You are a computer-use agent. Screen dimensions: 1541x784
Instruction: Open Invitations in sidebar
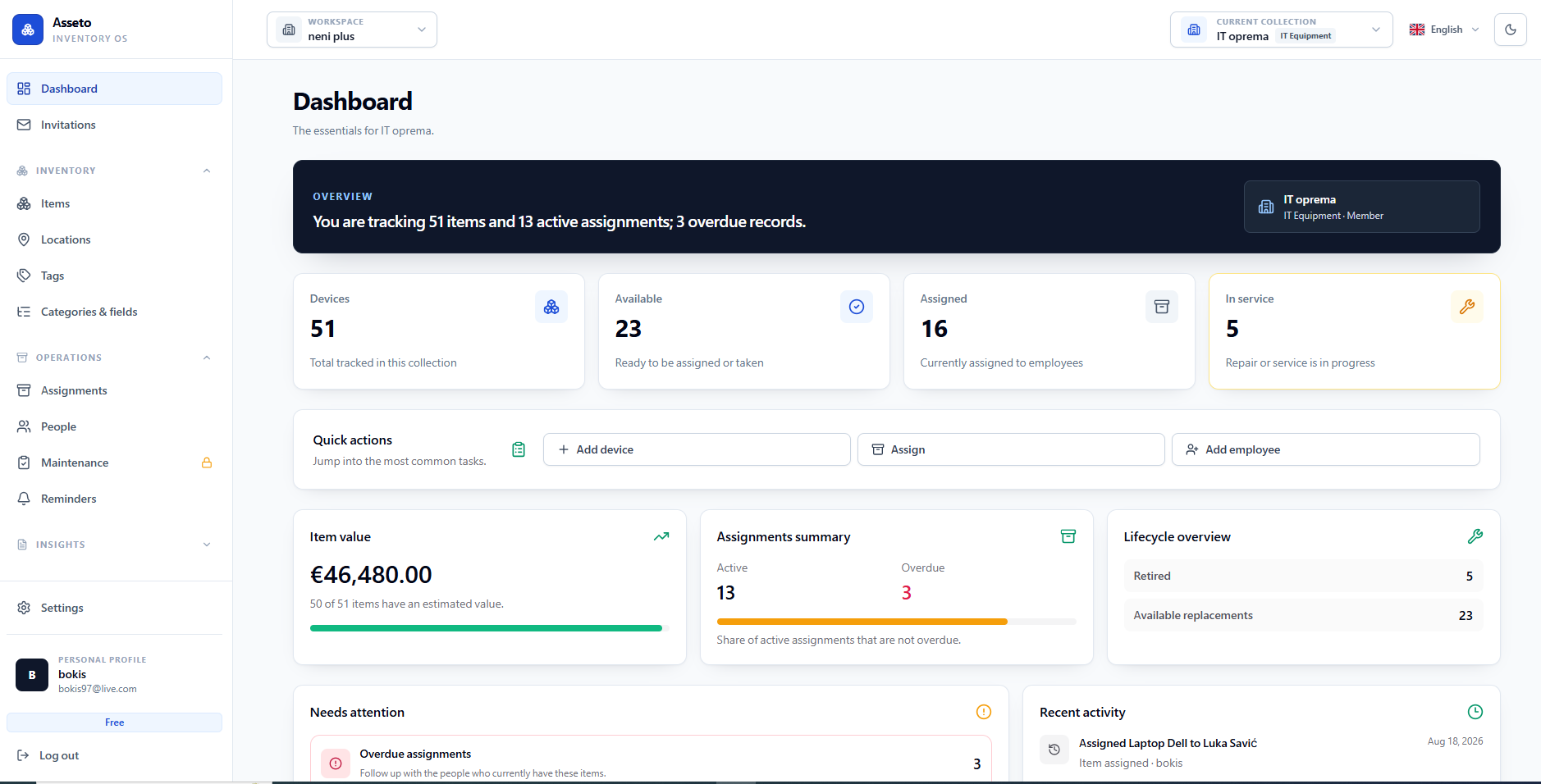point(114,125)
